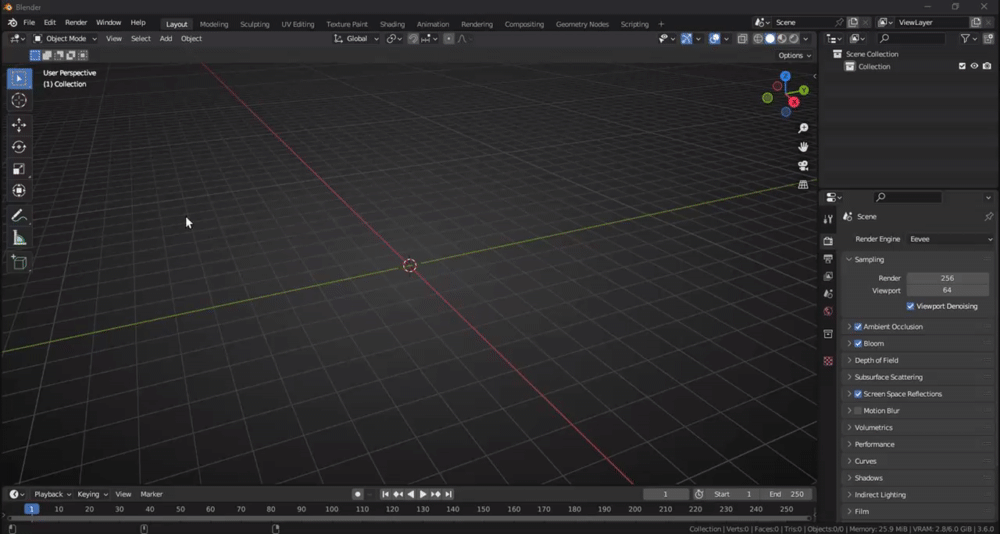Open the Object Mode dropdown
This screenshot has width=1000, height=534.
[65, 39]
